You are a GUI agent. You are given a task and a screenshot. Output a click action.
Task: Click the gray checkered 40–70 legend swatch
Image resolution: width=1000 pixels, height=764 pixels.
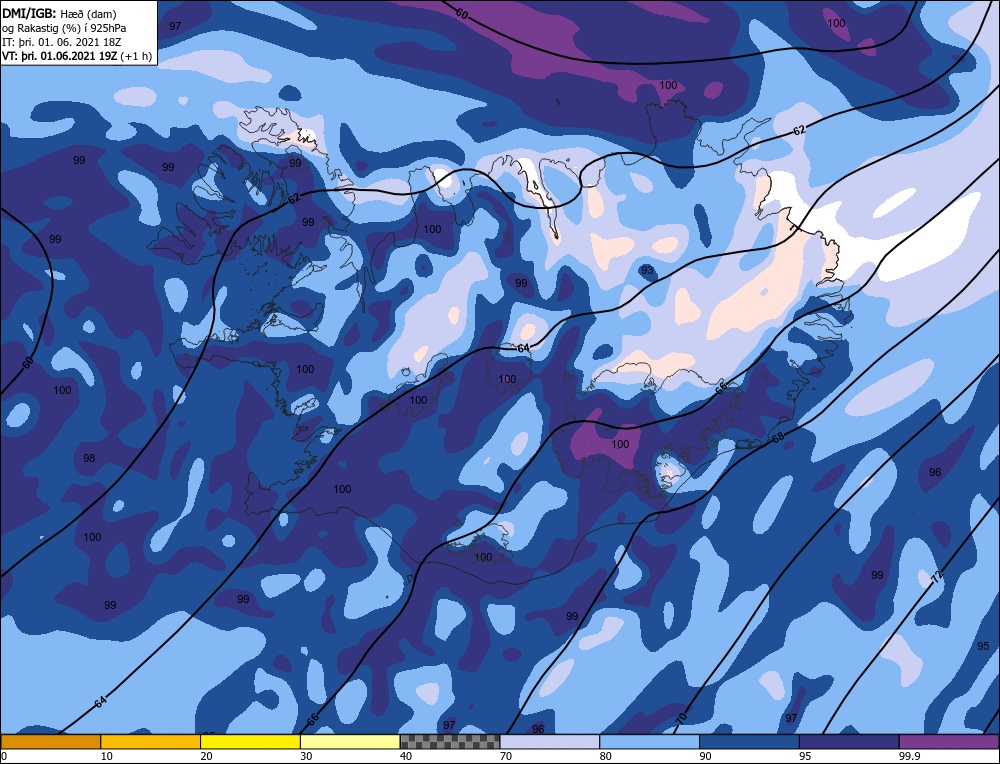click(x=450, y=741)
